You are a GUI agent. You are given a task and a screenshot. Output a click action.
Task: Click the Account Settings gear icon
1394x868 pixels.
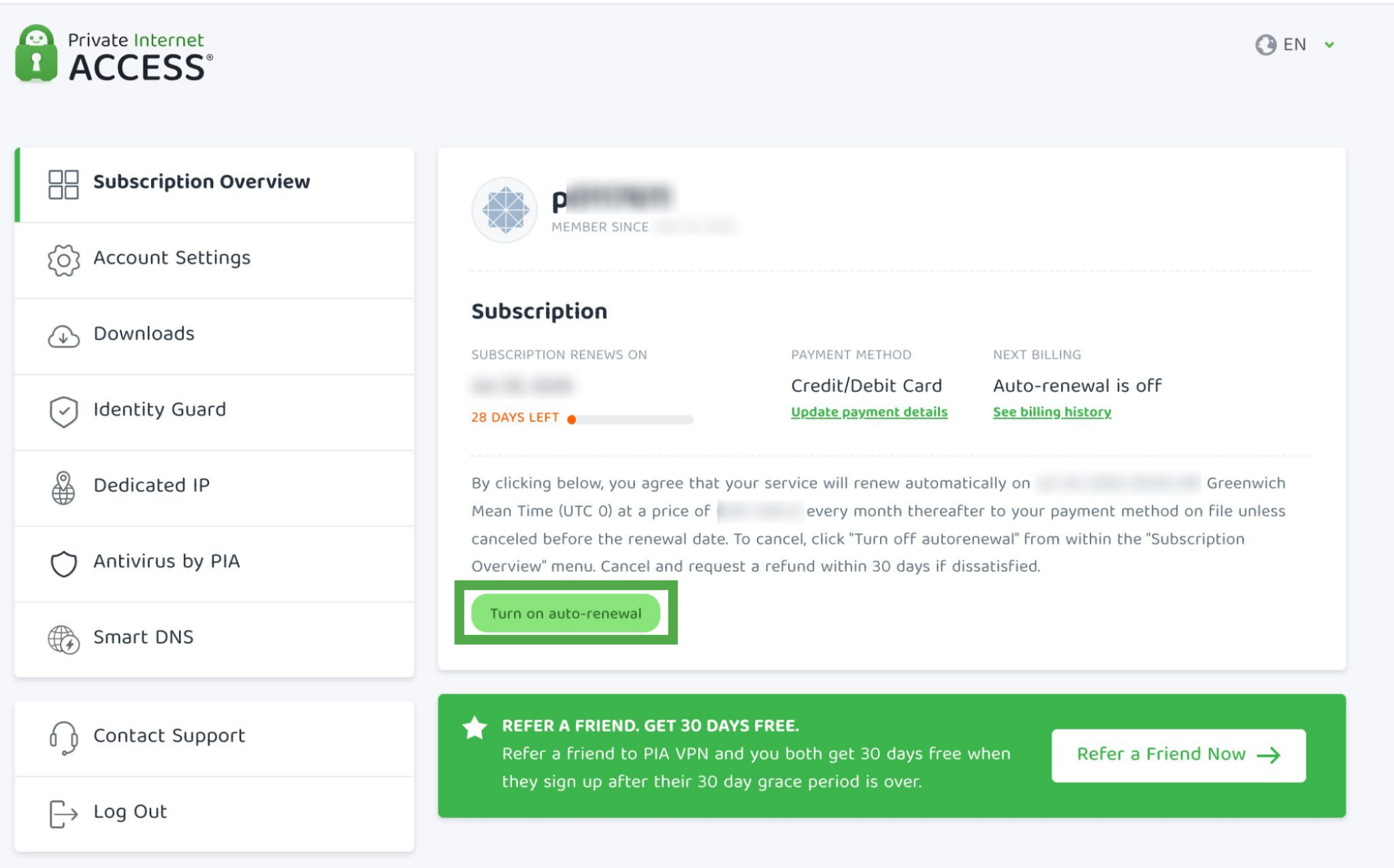pos(63,260)
